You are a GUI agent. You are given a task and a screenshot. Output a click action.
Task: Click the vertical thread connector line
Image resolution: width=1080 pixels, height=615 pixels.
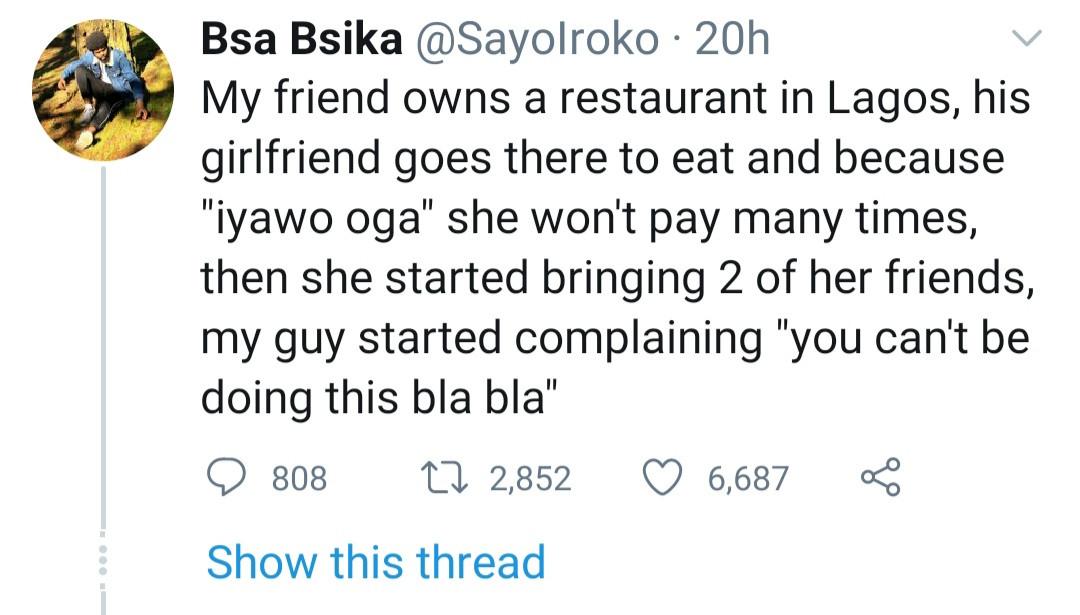click(103, 350)
